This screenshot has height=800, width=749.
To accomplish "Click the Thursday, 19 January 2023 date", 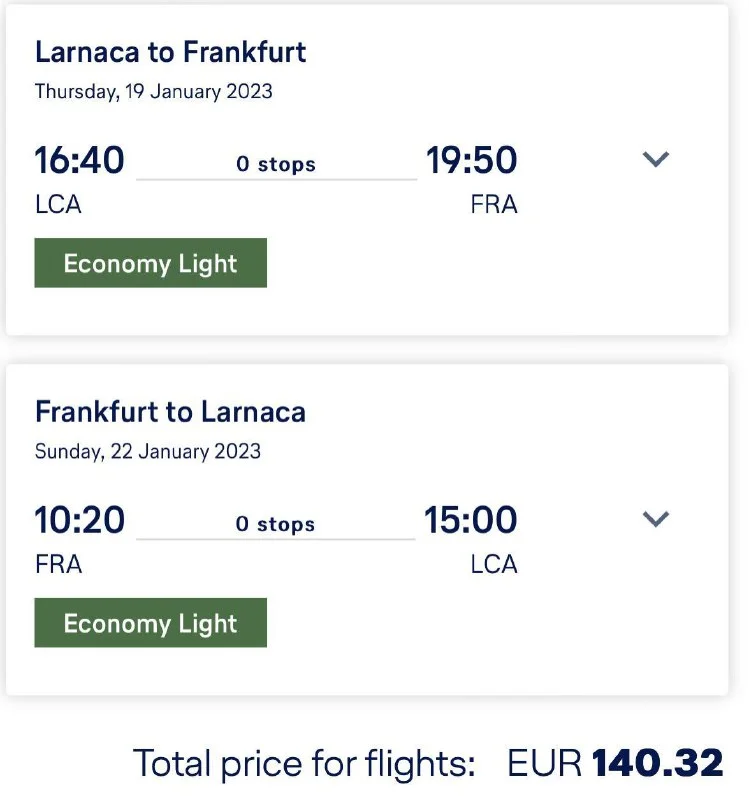I will (x=154, y=91).
